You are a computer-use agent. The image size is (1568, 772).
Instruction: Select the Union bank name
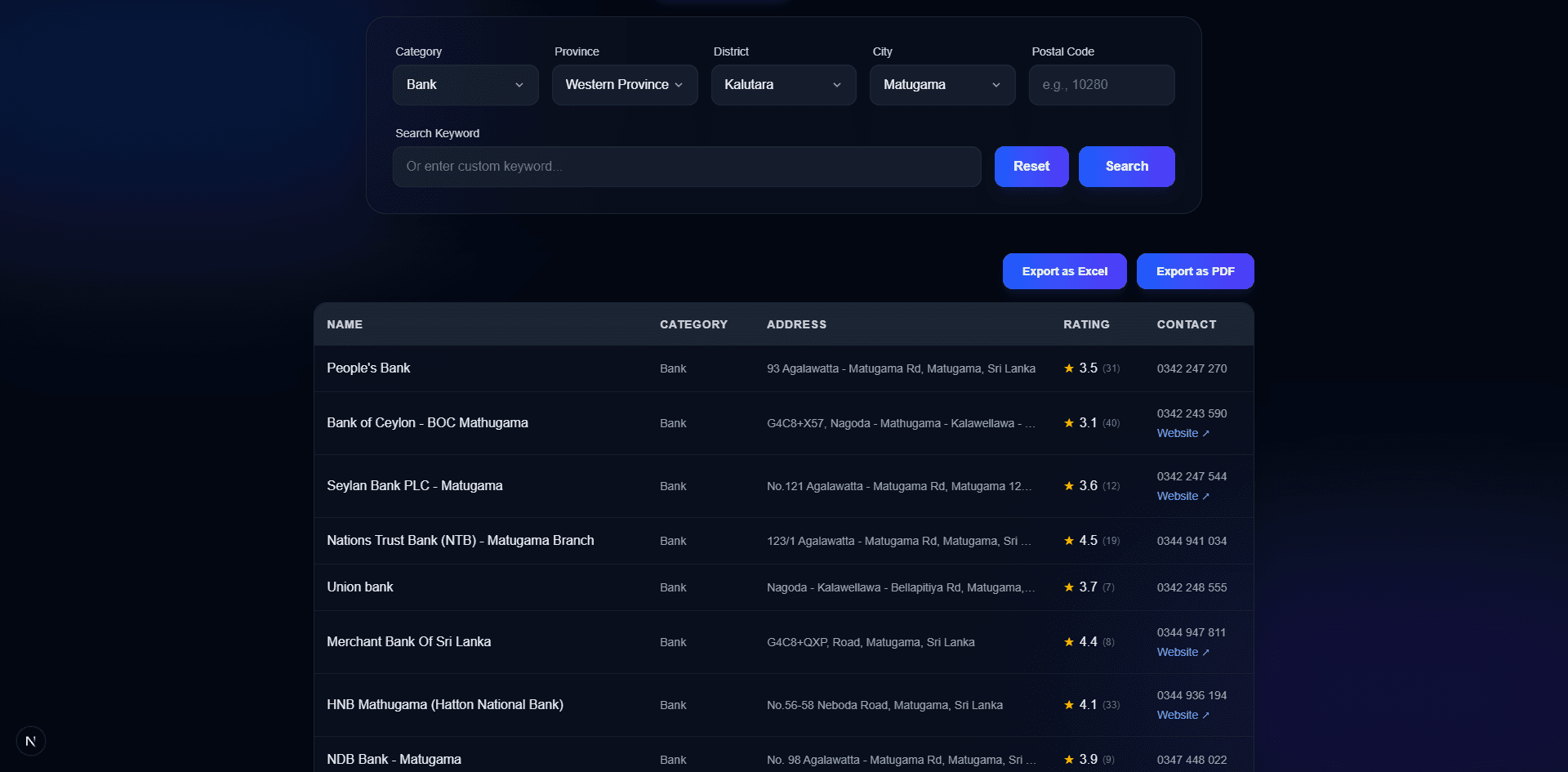click(360, 587)
